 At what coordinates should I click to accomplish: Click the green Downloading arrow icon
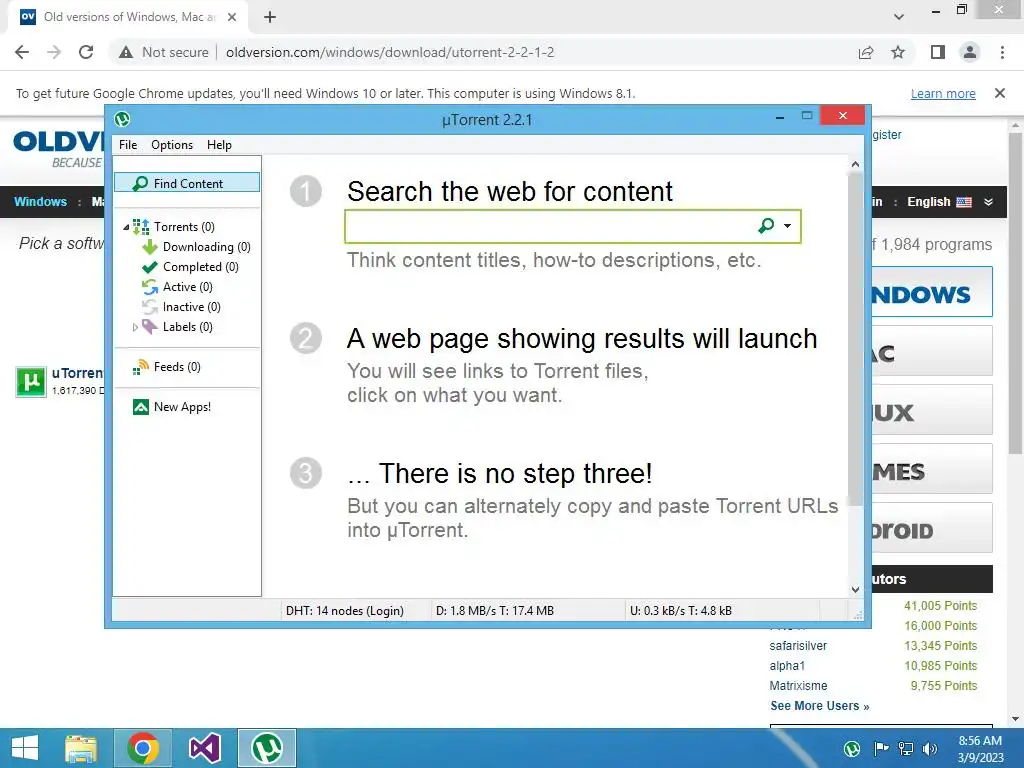tap(150, 247)
